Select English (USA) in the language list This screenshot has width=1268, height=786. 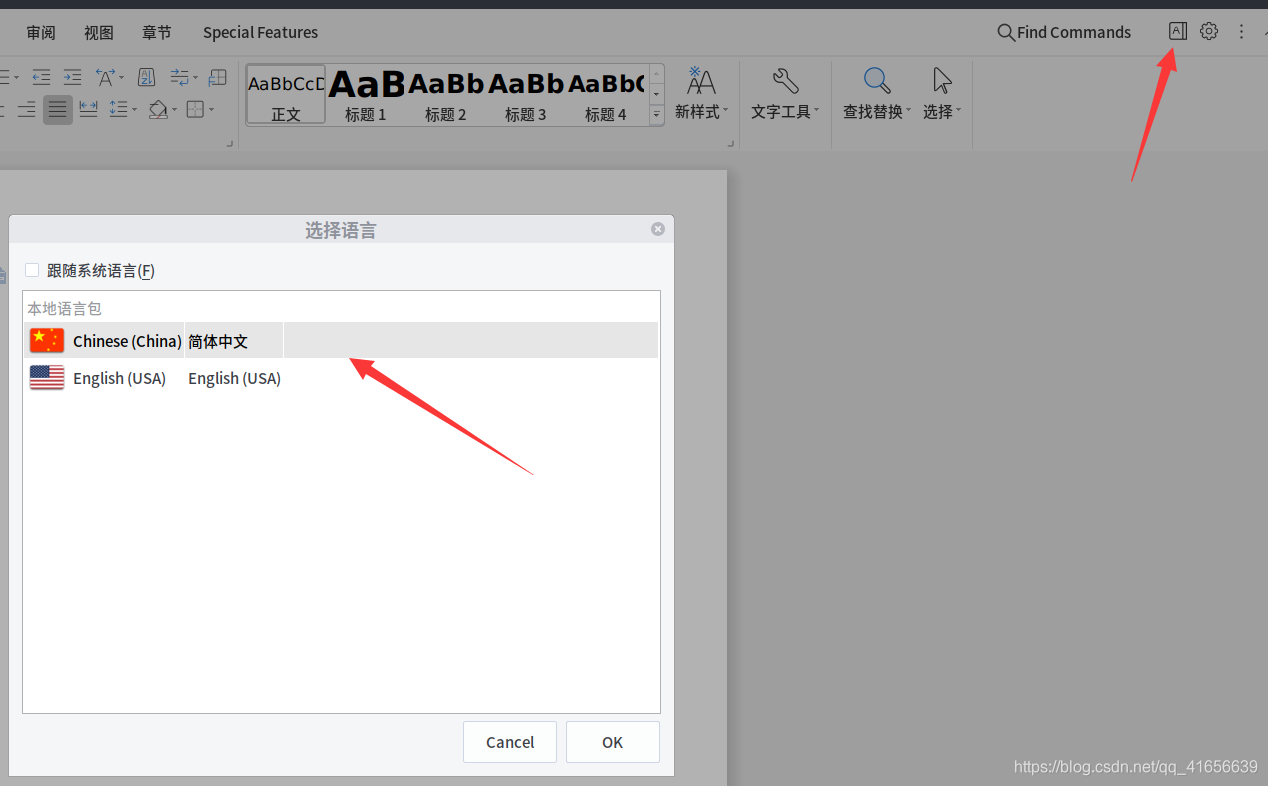(x=120, y=378)
